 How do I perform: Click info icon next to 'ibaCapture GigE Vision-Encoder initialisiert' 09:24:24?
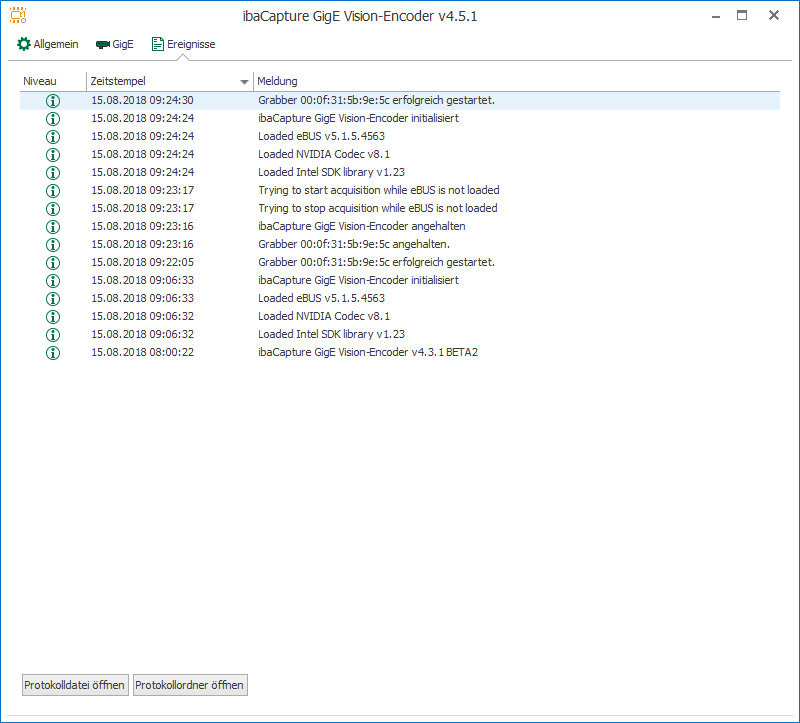[53, 119]
